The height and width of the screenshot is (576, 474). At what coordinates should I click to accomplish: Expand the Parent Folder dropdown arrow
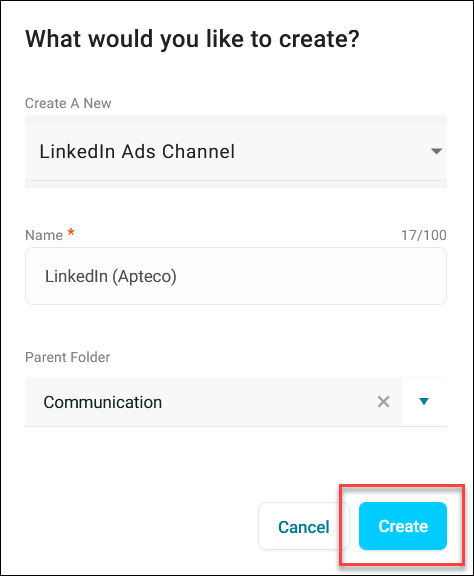pos(424,402)
